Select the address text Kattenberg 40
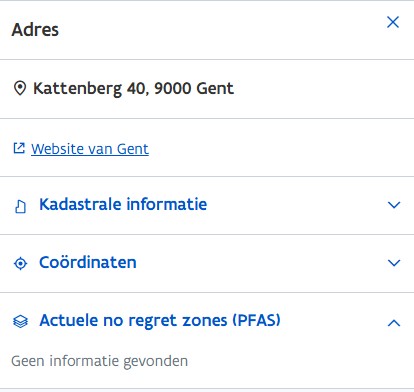The height and width of the screenshot is (392, 414). [89, 89]
